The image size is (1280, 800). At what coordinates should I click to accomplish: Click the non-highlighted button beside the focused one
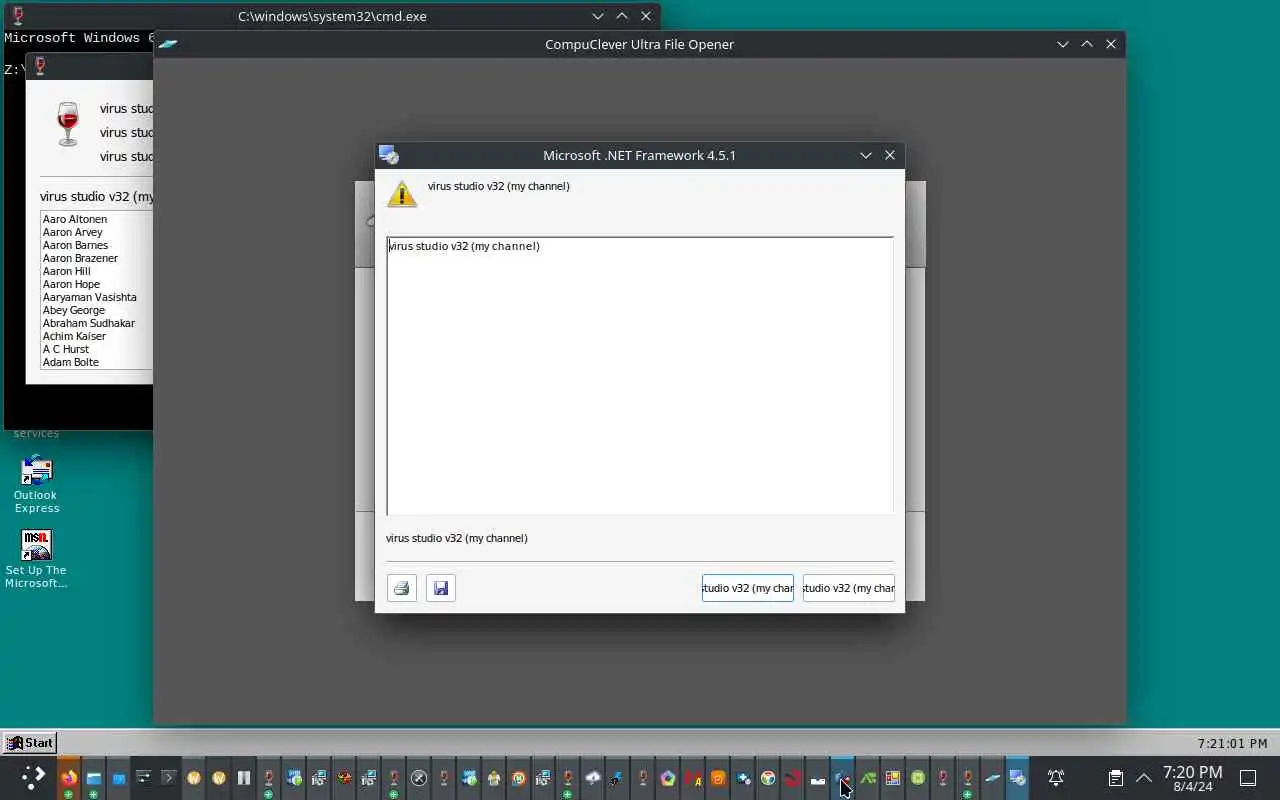pos(849,588)
